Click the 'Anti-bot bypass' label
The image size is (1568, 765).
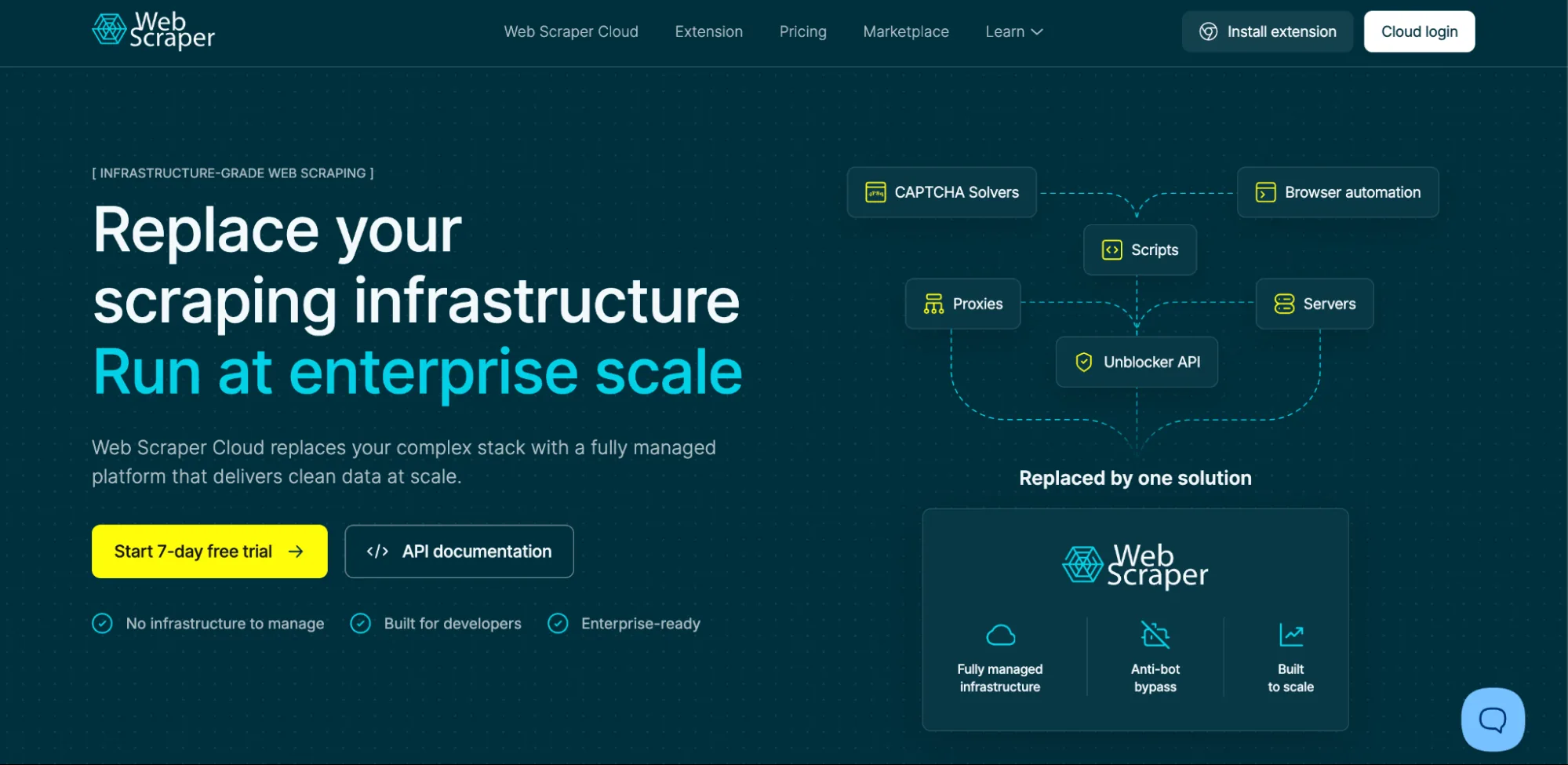[x=1155, y=678]
